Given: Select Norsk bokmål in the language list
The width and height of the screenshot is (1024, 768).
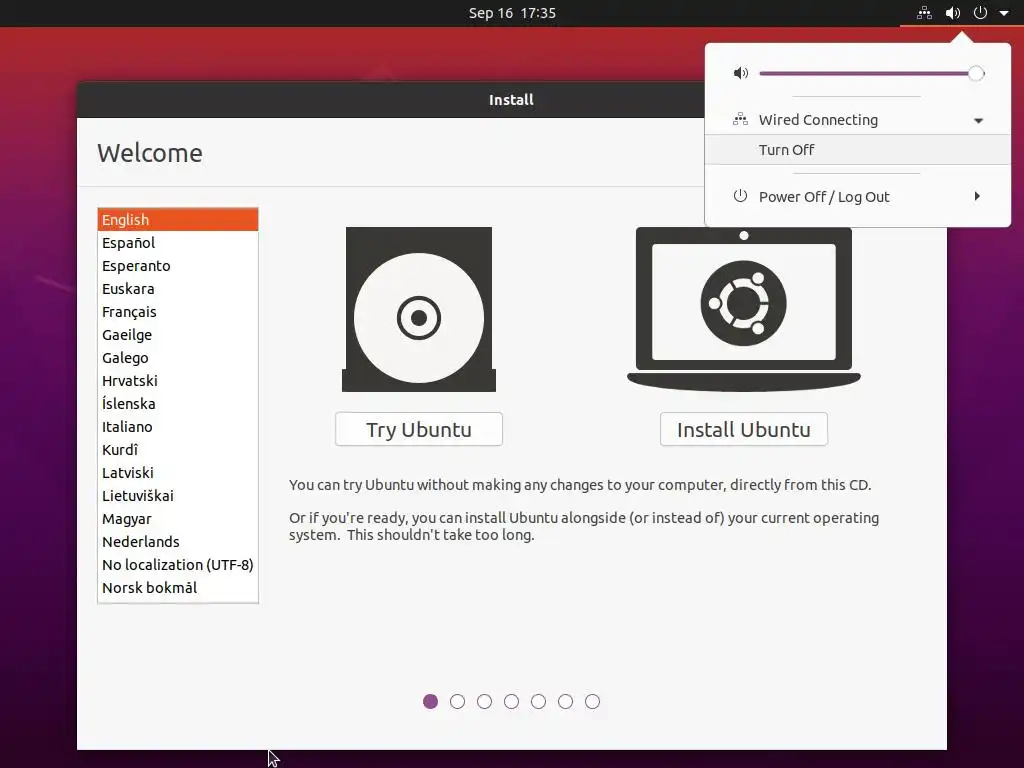Looking at the screenshot, I should point(178,588).
